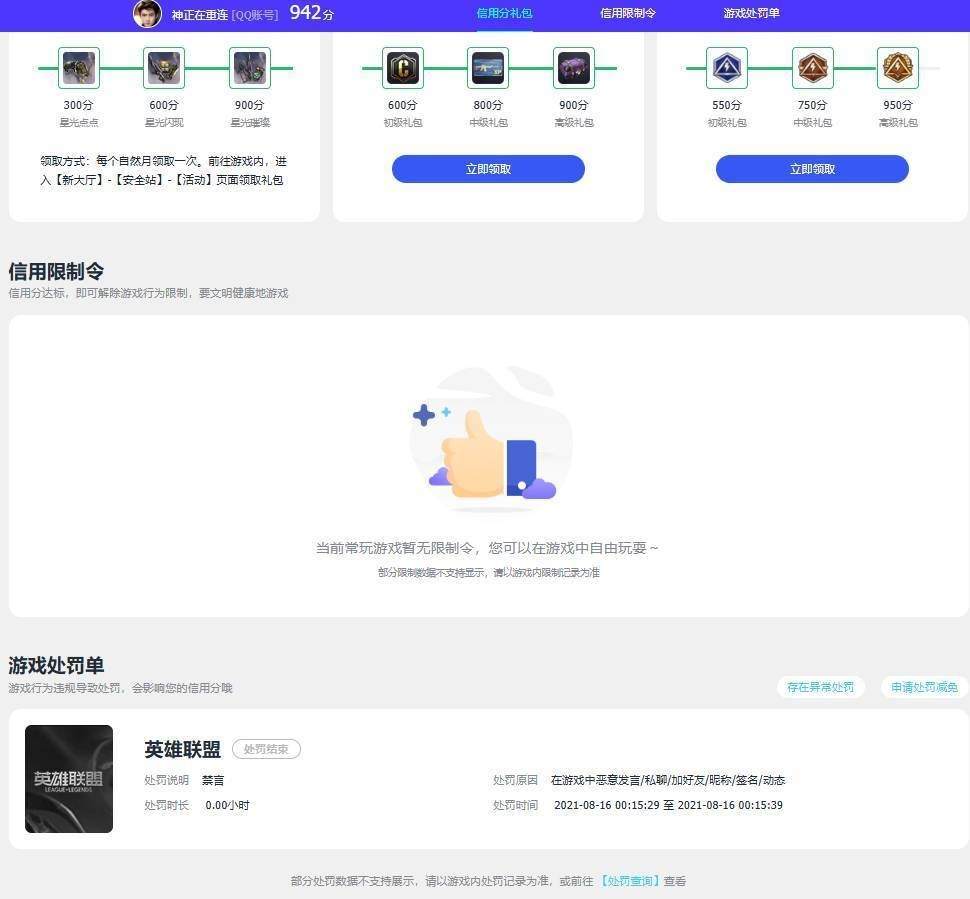Image resolution: width=970 pixels, height=899 pixels.
Task: Click the [QQ账号] account type label
Action: pos(255,15)
